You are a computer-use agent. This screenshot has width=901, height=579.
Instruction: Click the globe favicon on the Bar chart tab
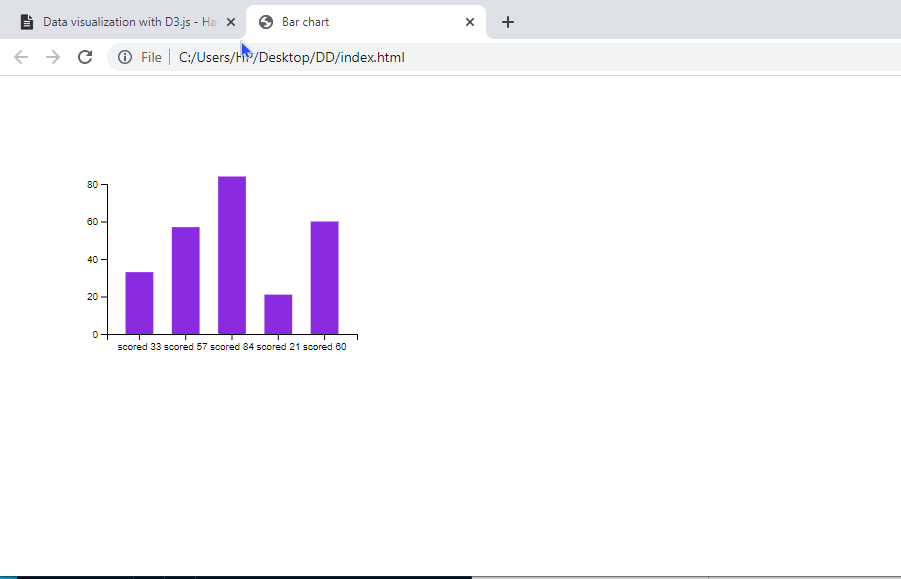coord(265,22)
